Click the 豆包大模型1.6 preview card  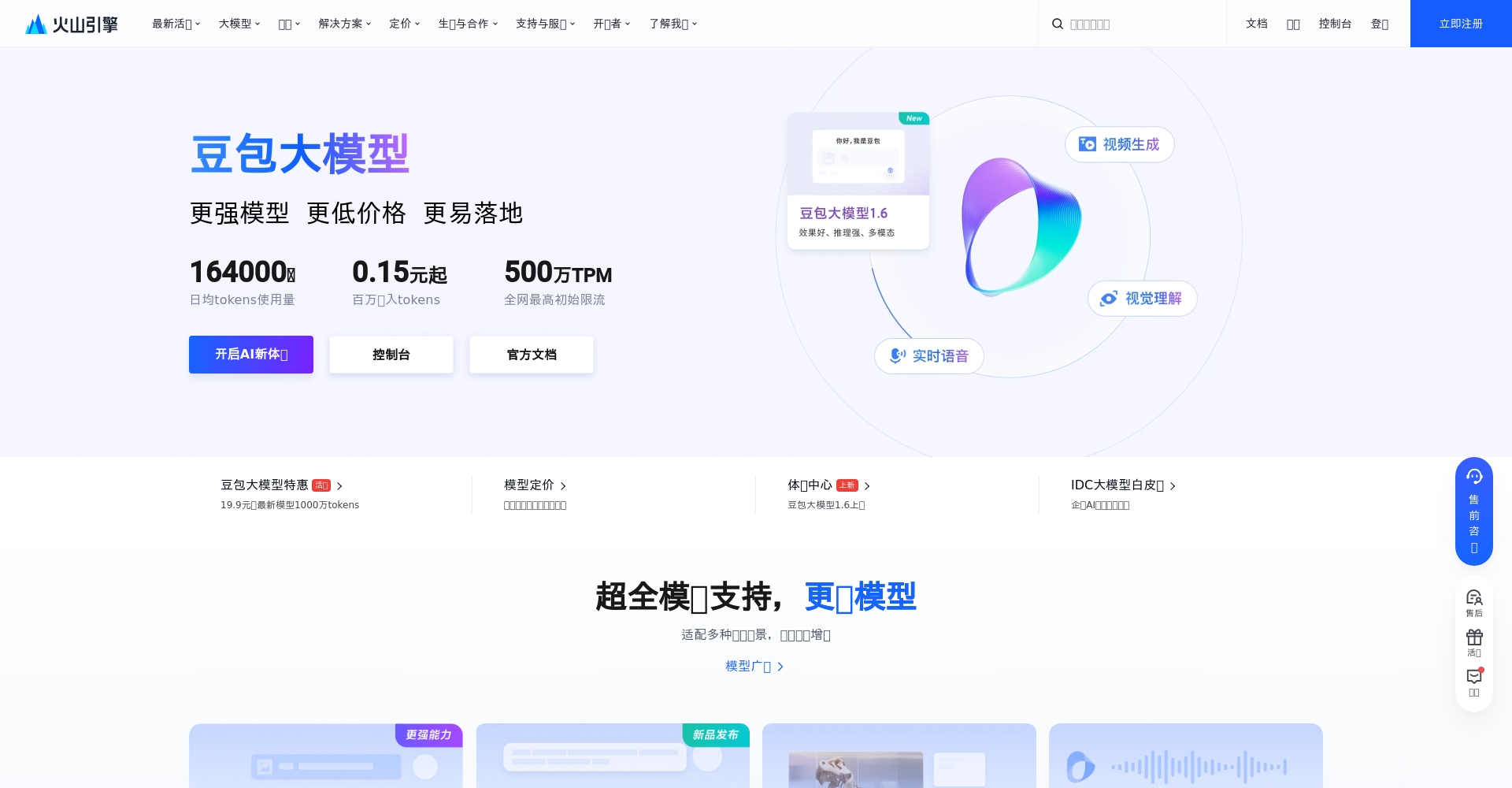point(858,181)
